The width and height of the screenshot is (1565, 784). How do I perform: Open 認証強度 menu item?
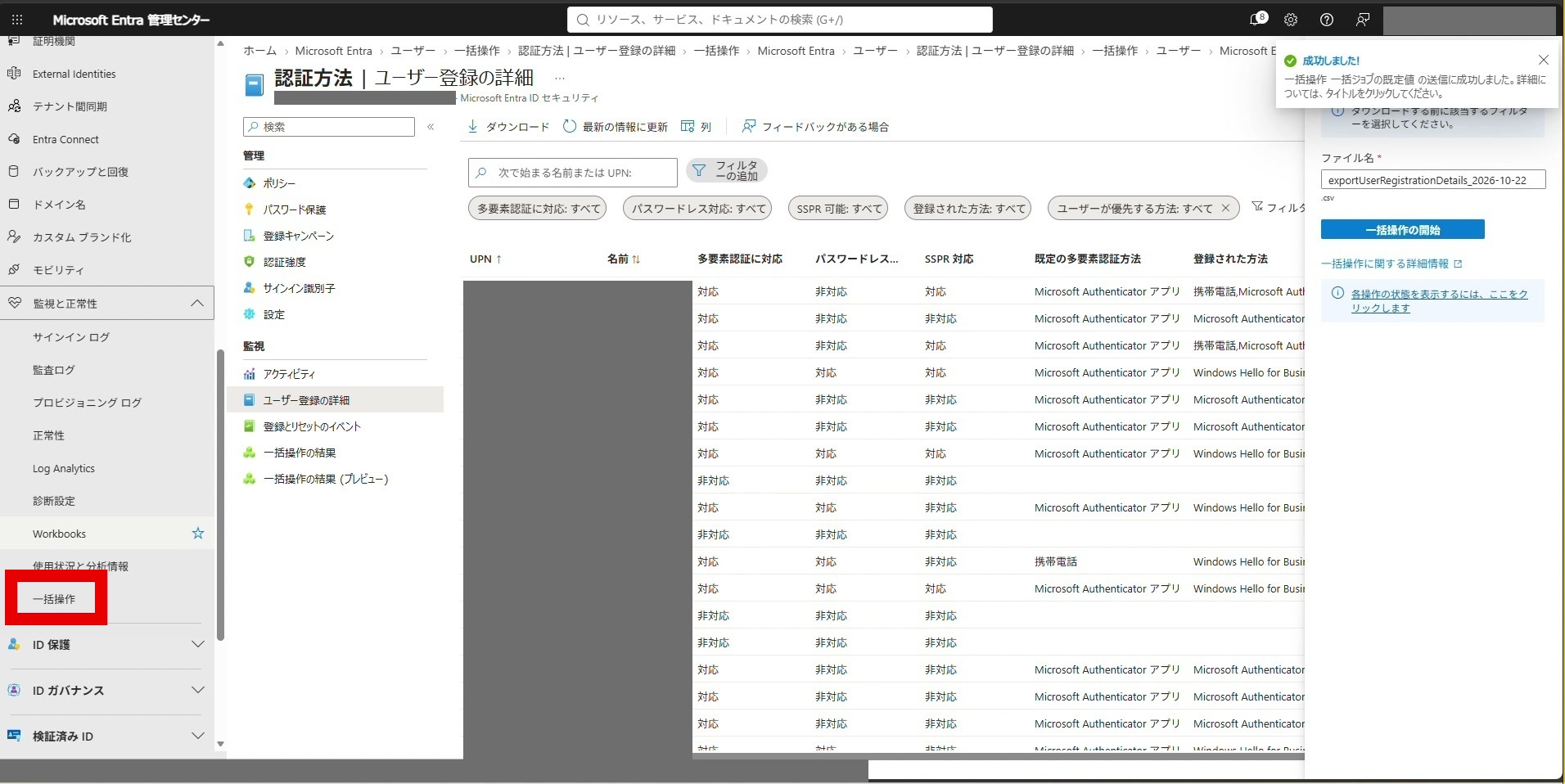[283, 262]
